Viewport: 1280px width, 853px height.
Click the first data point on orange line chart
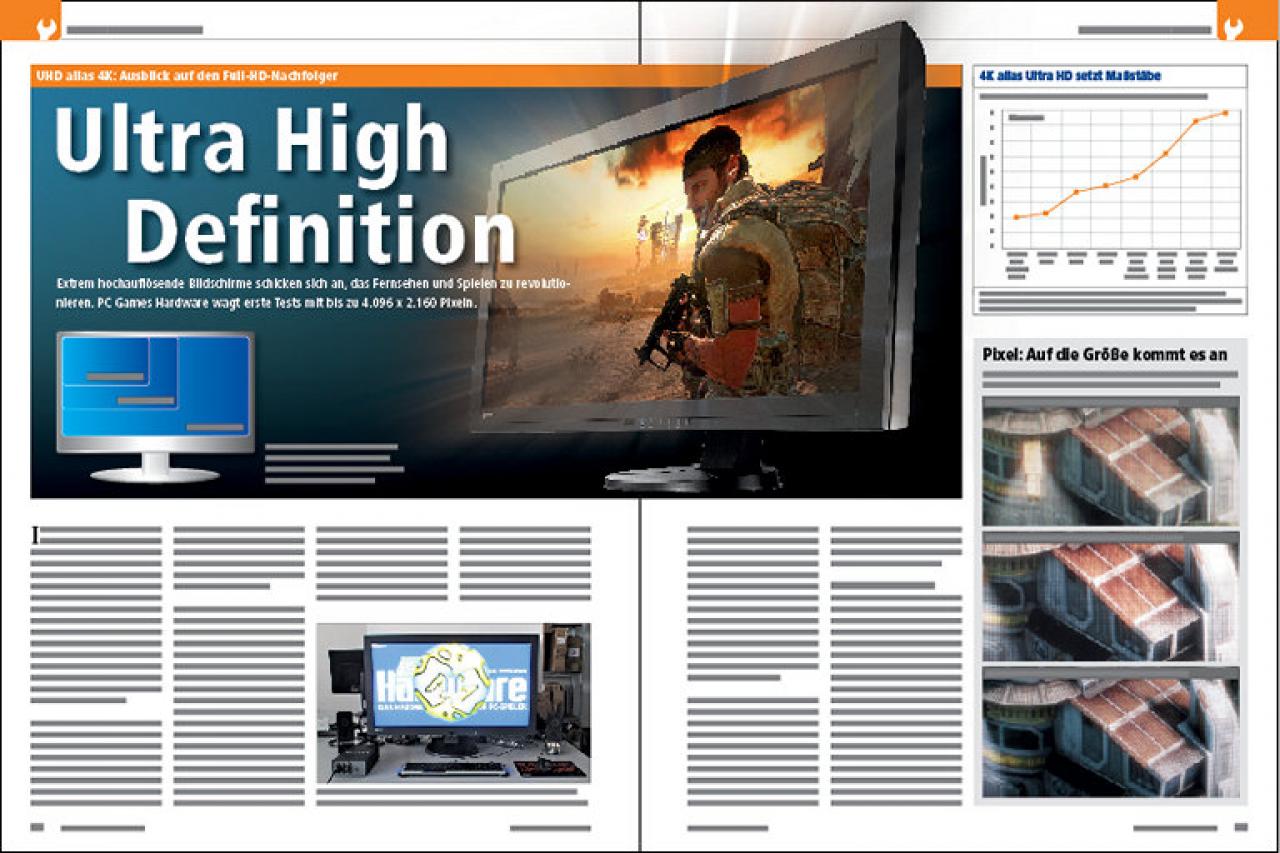[x=1016, y=217]
